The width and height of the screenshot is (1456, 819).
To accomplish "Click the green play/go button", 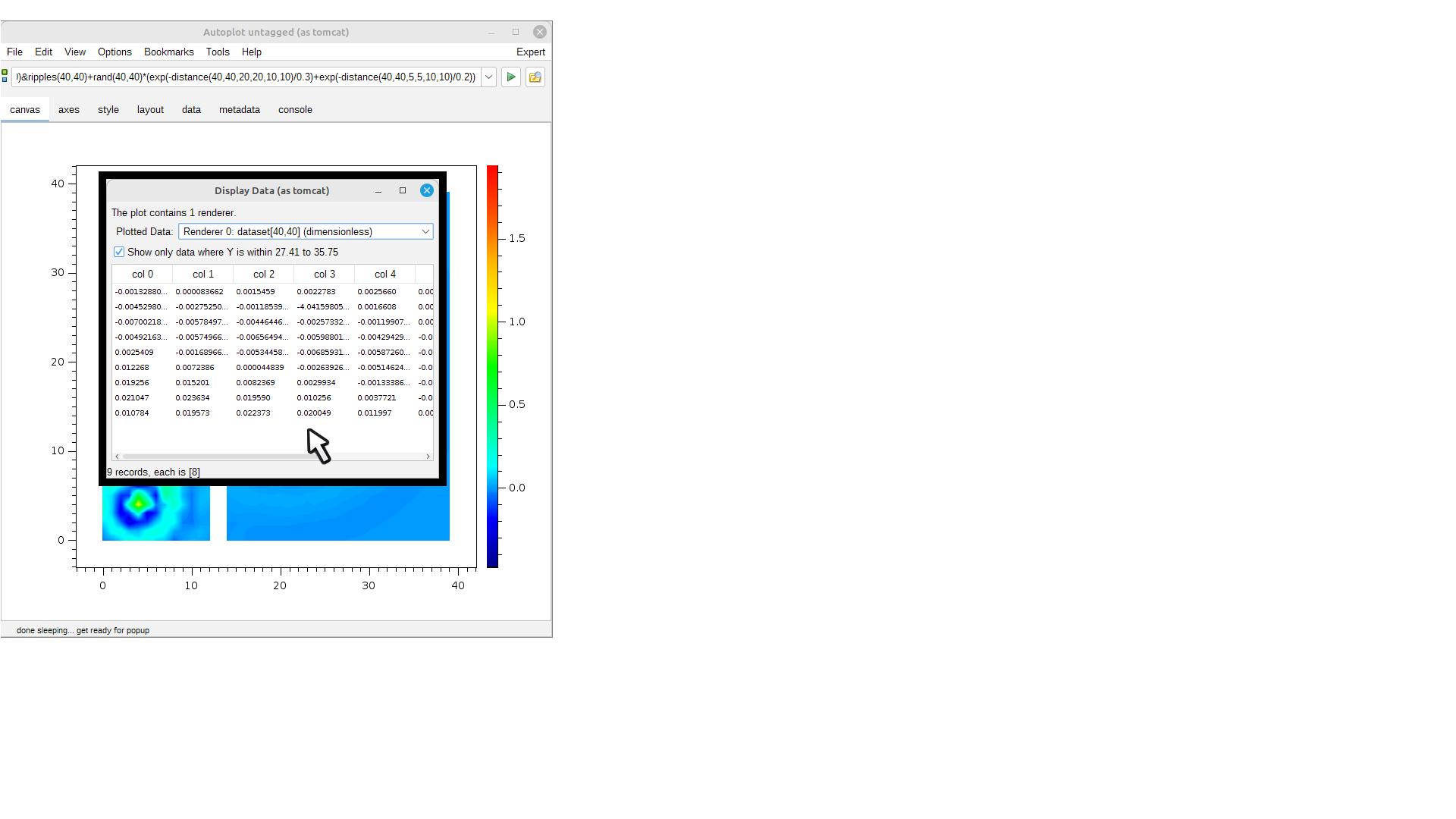I will [x=511, y=77].
